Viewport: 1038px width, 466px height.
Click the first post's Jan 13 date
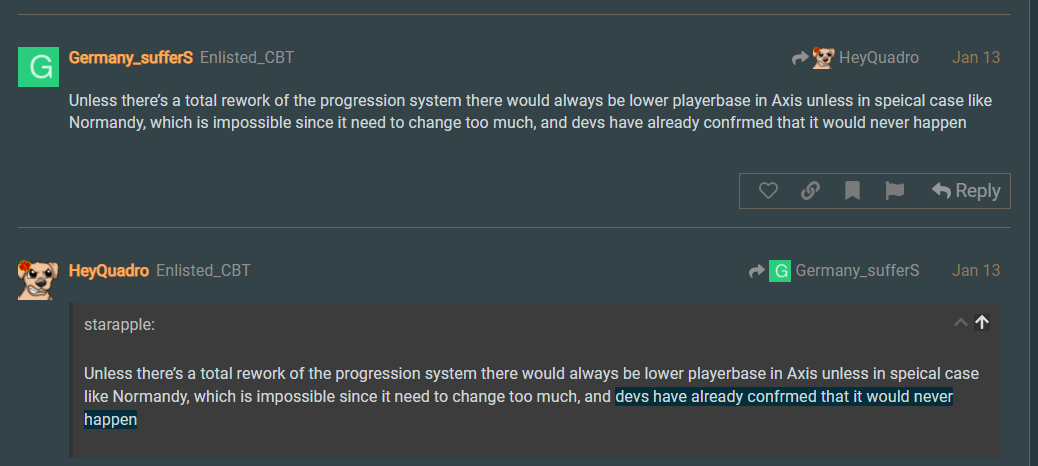pos(975,57)
